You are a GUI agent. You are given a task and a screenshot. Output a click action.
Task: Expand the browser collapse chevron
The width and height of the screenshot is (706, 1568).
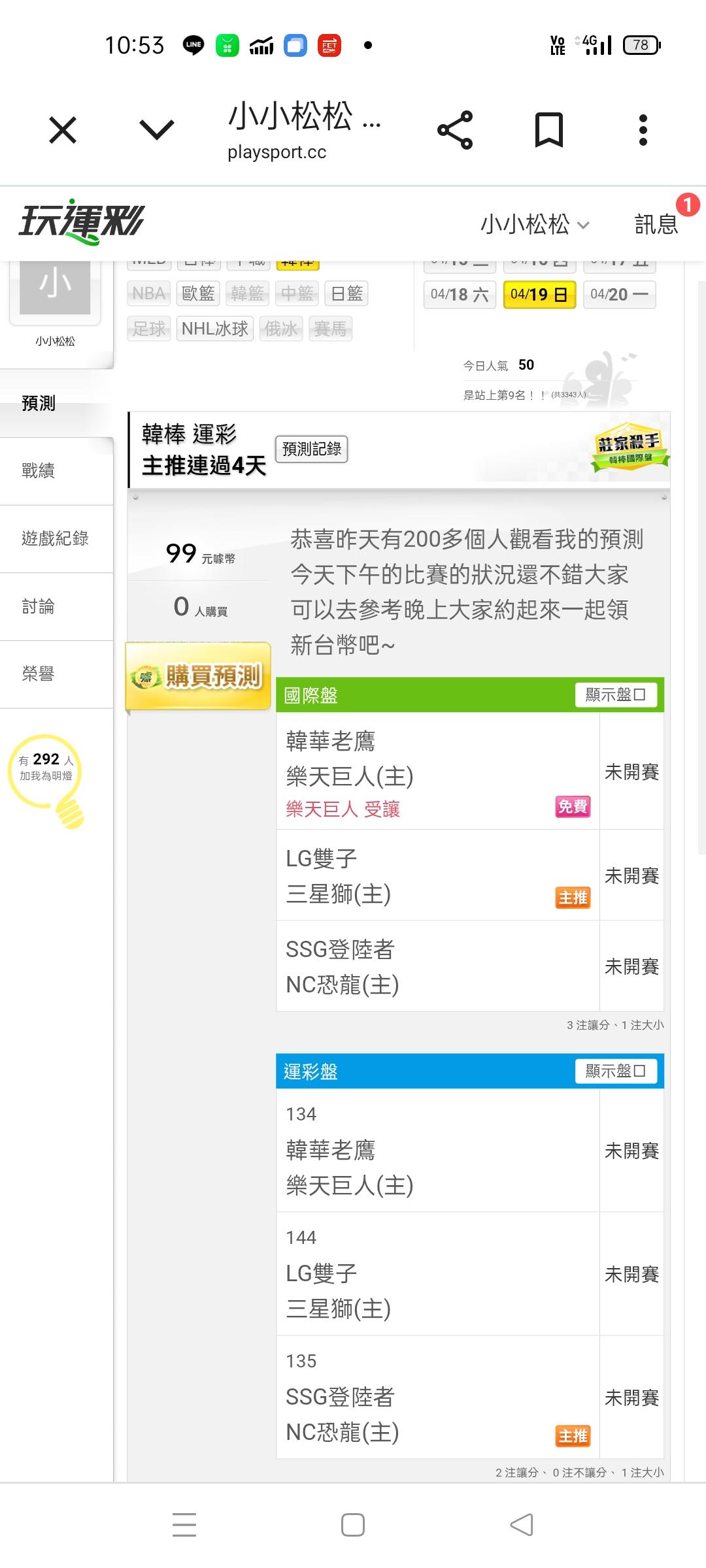click(157, 130)
